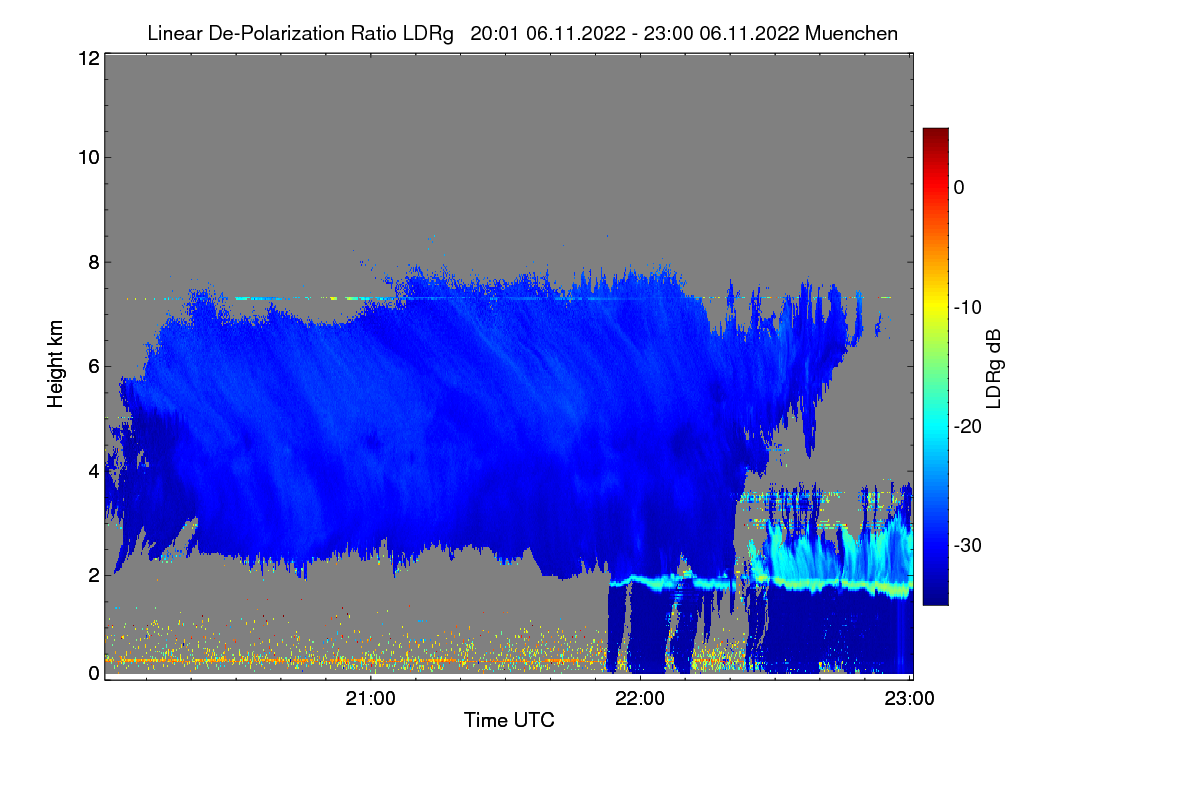Click the '20:01 06.11.2022' start time in title
This screenshot has width=1200, height=800.
[x=546, y=34]
